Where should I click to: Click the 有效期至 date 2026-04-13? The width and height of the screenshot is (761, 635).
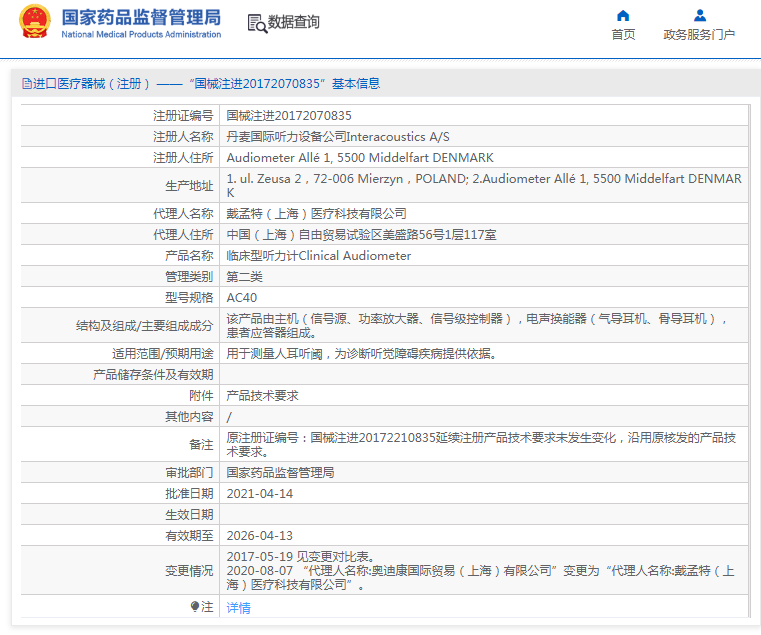260,536
